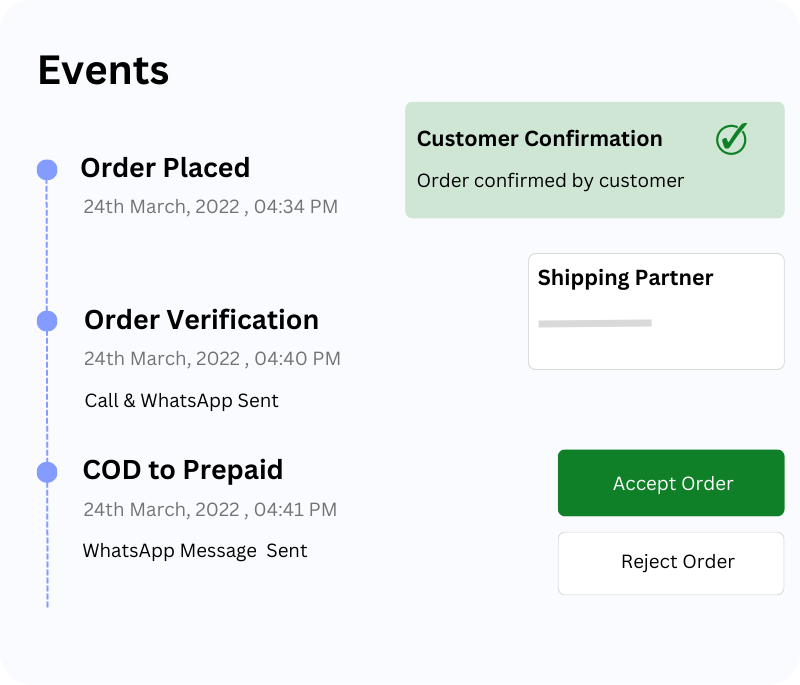Click the Order Placed timeline dot
The width and height of the screenshot is (800, 685).
pos(47,170)
